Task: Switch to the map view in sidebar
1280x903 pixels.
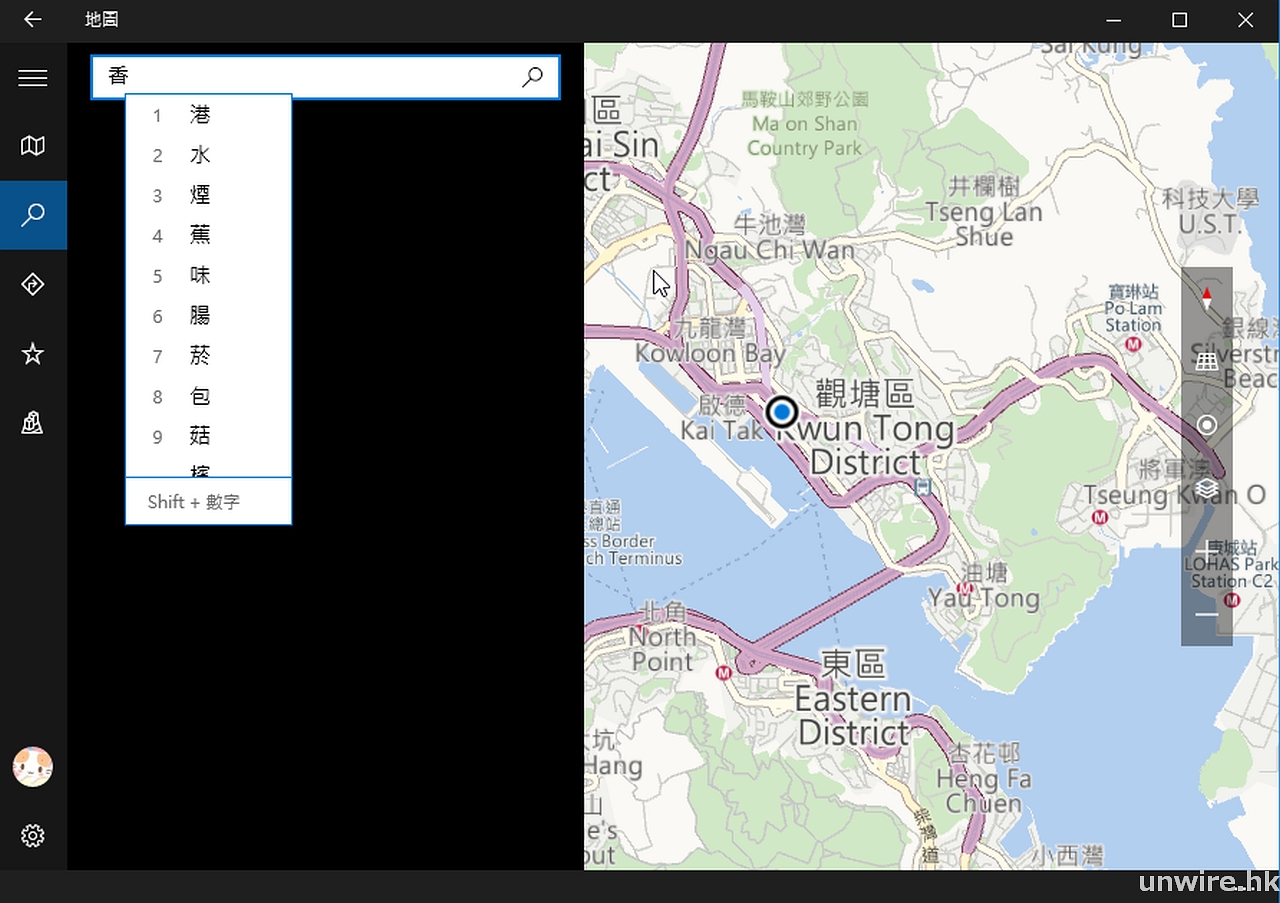Action: click(33, 146)
